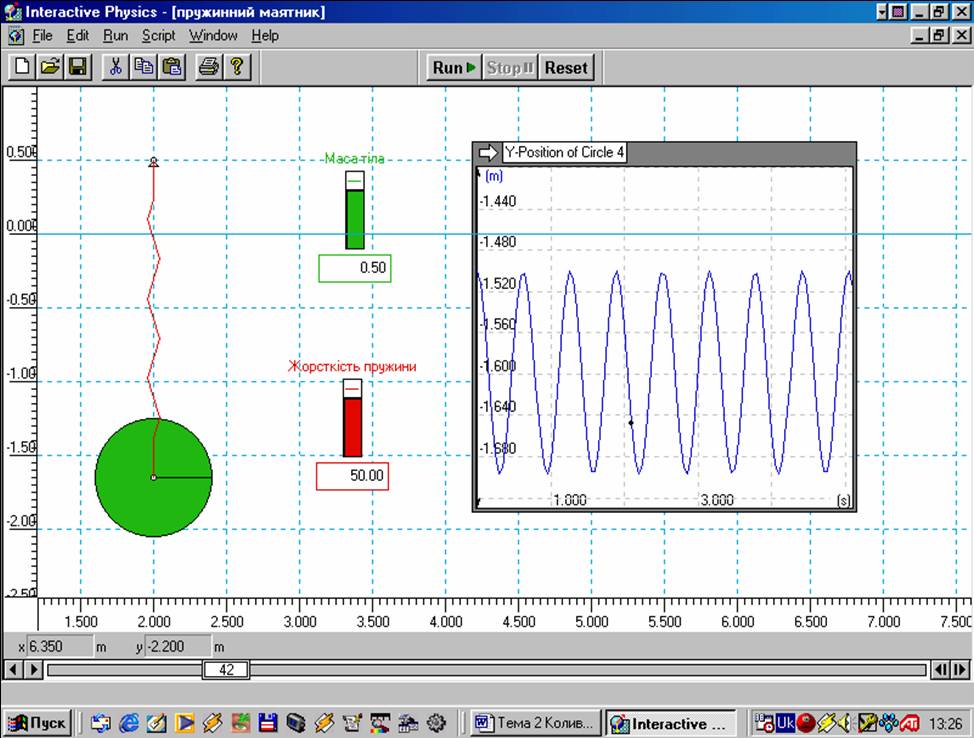Click the x coordinate field showing 6.350
This screenshot has height=738, width=974.
(x=60, y=647)
